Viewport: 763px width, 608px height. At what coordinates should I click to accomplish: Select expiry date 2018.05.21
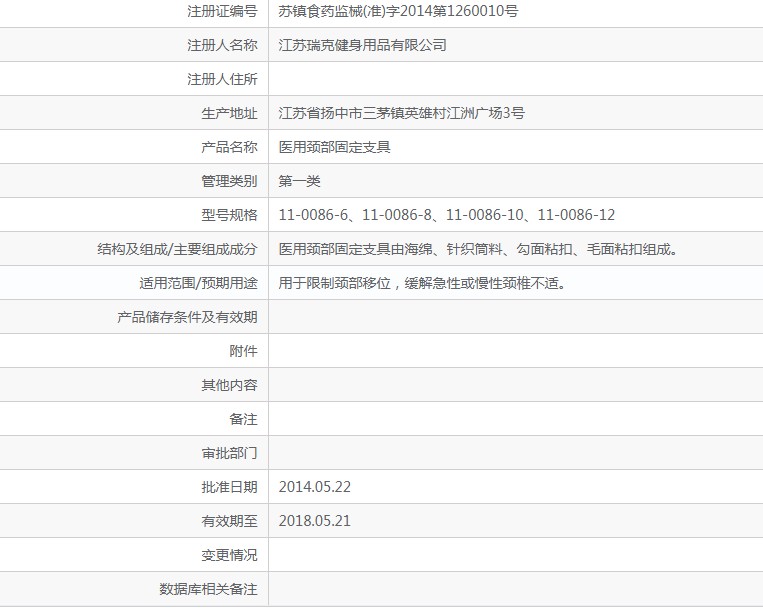315,521
